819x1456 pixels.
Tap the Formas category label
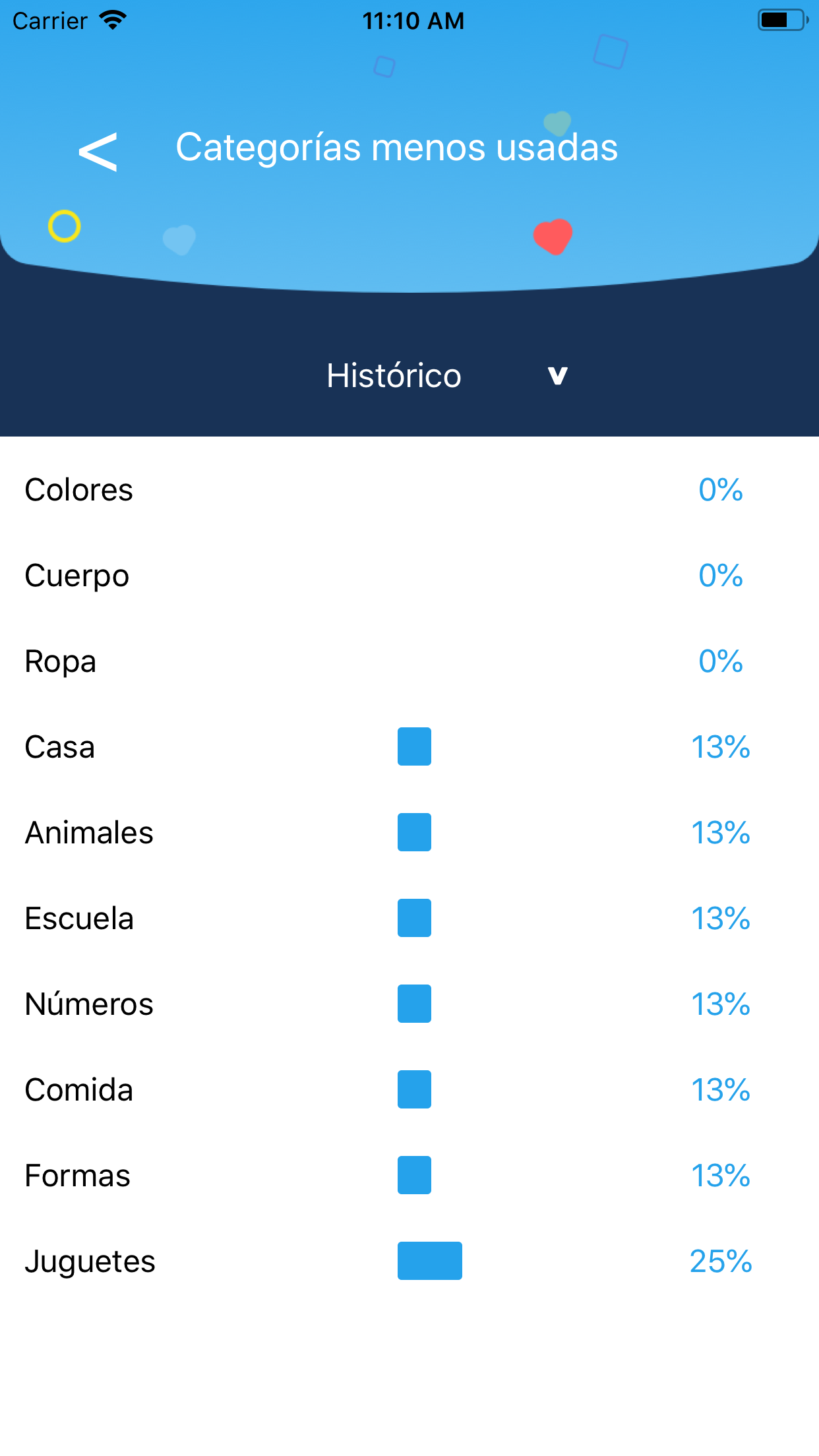coord(78,1176)
